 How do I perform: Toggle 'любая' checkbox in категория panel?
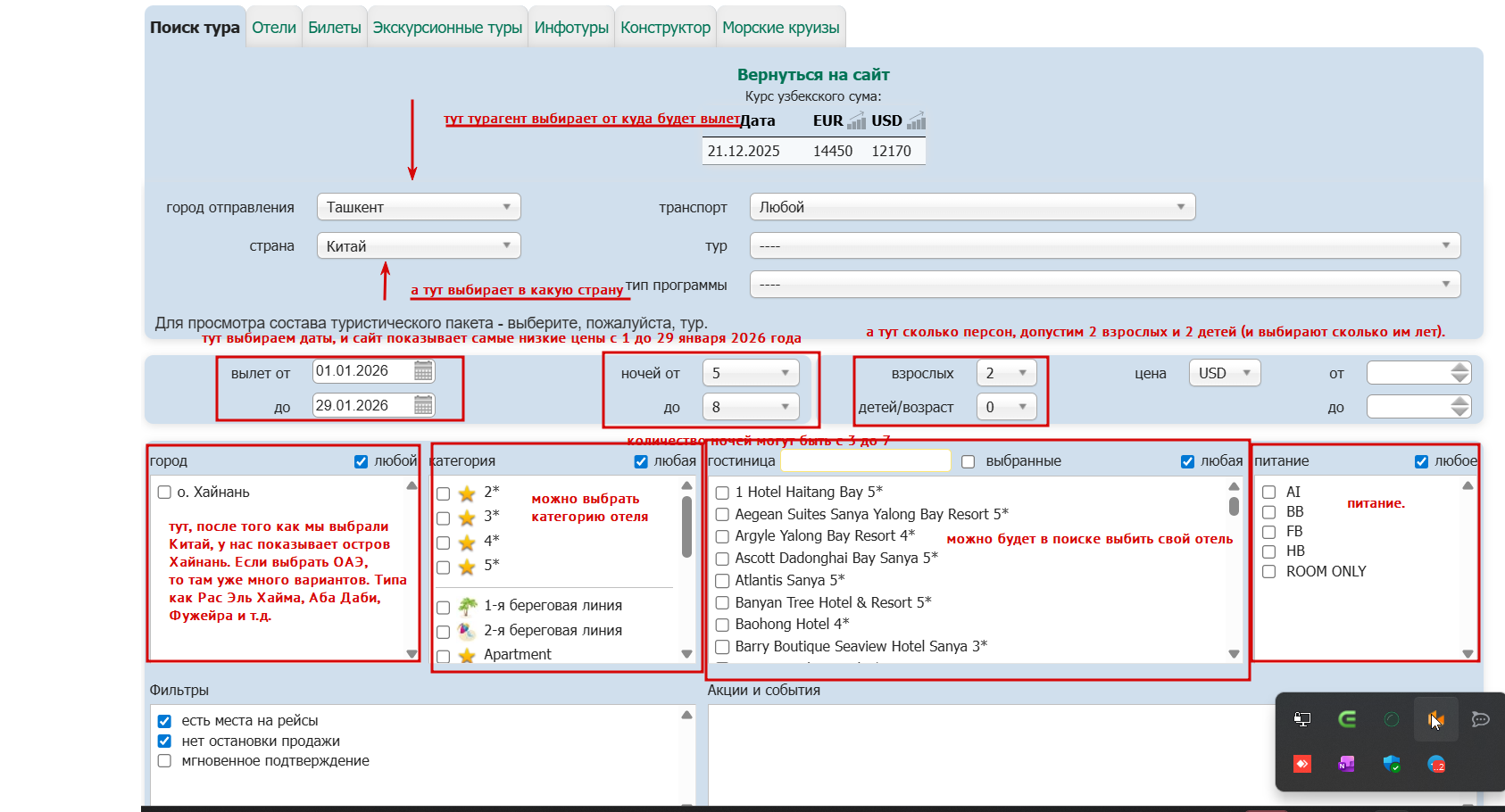641,461
